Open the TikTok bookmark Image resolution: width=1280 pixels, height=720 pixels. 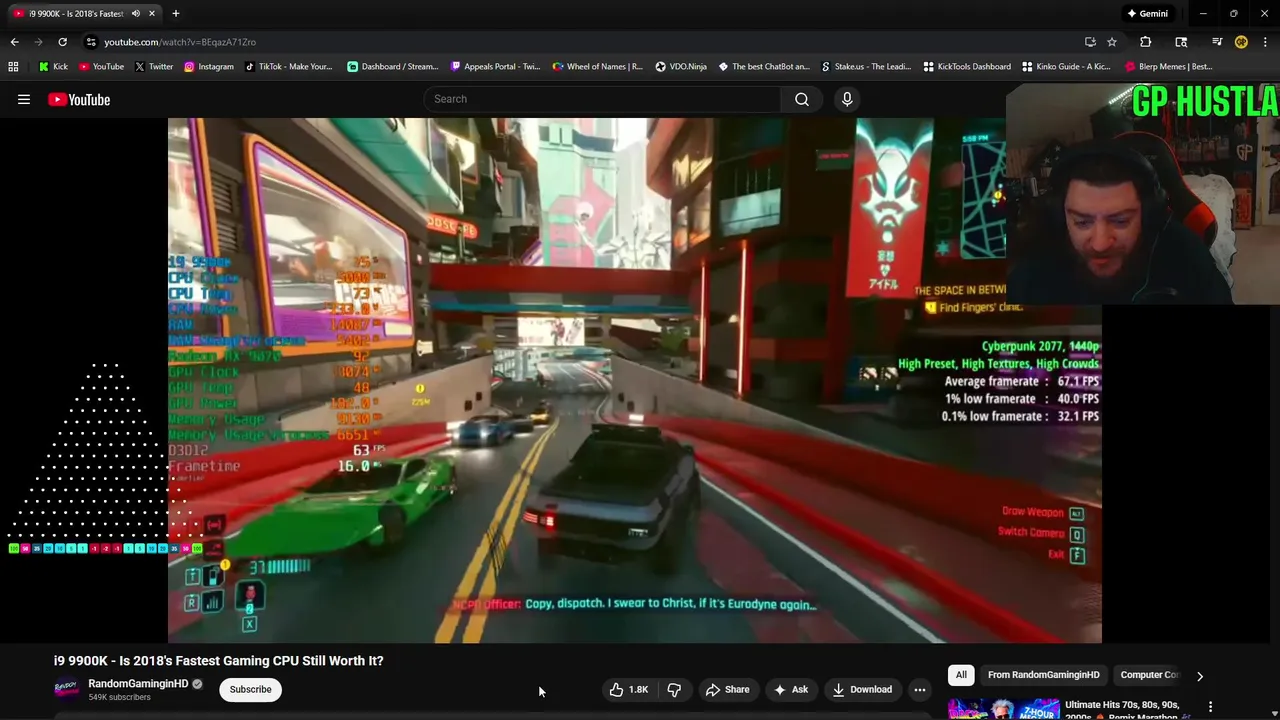pyautogui.click(x=288, y=67)
